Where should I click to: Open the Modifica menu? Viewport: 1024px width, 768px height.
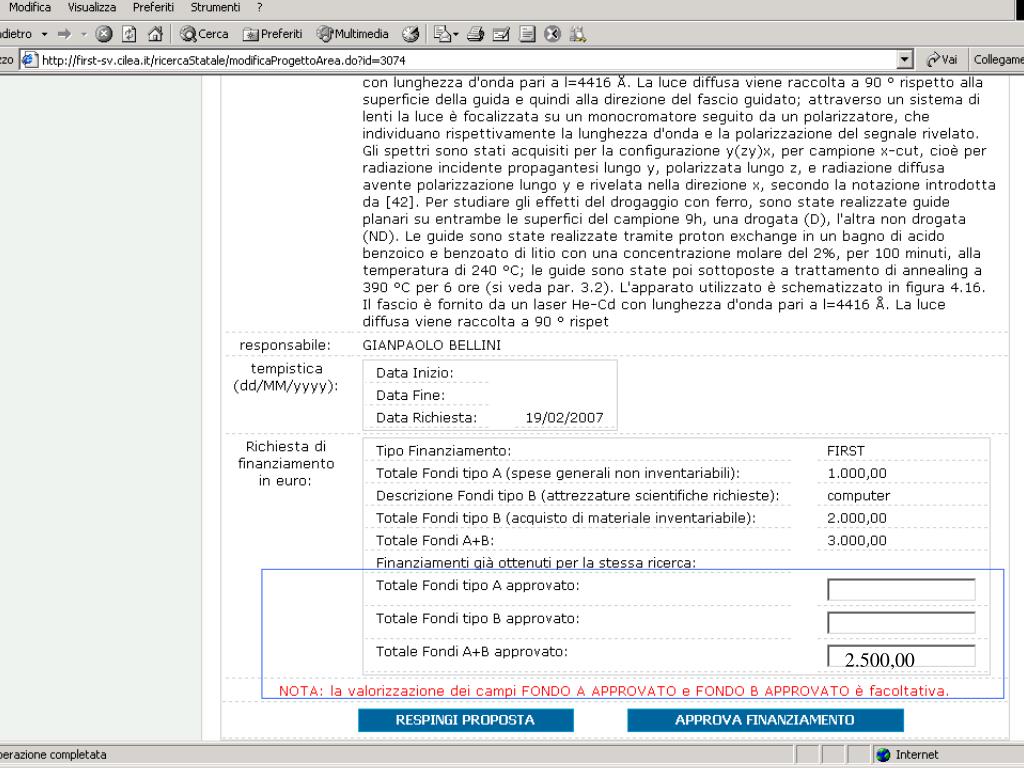coord(29,7)
